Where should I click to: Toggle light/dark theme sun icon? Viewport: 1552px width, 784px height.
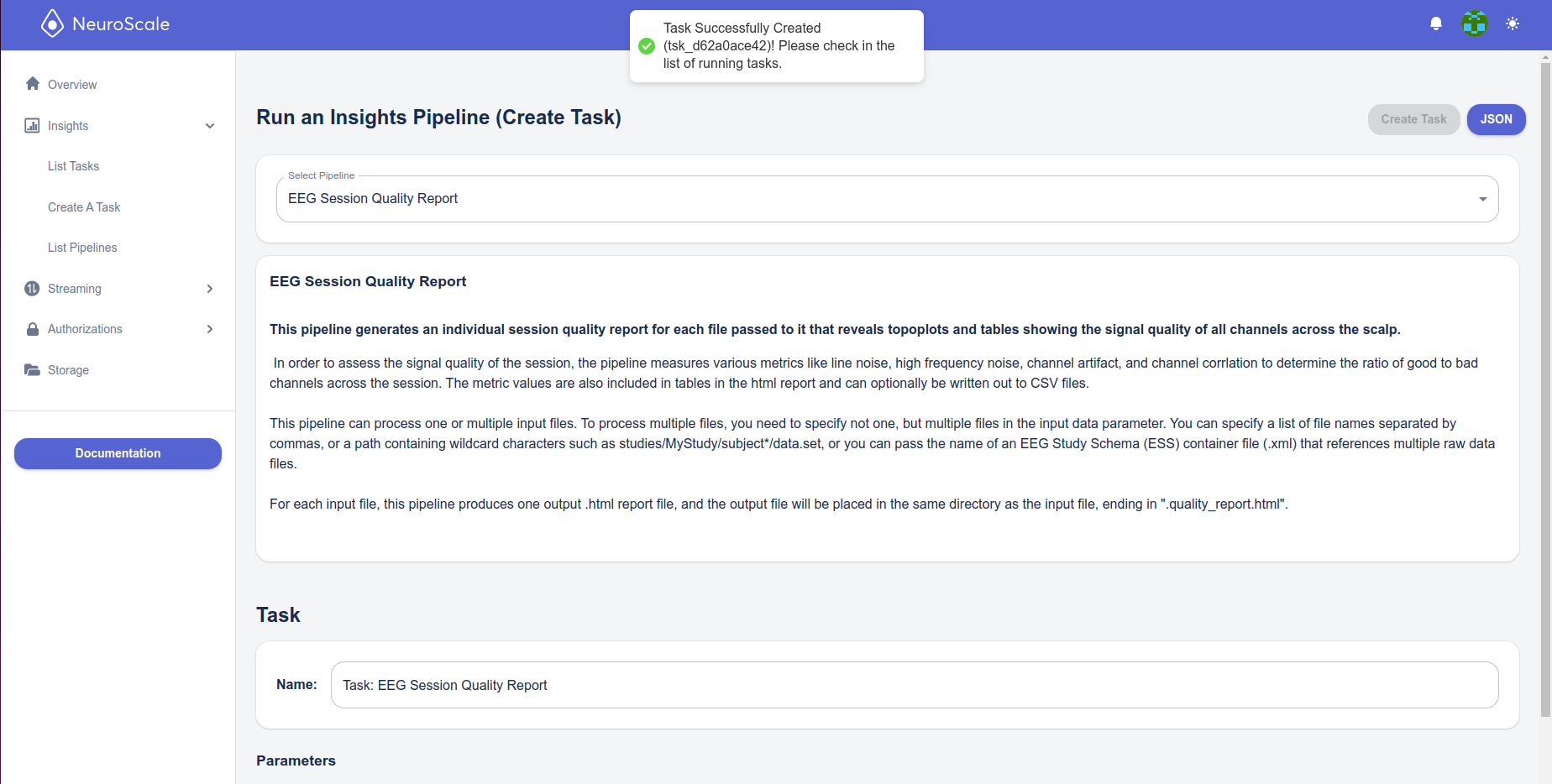coord(1513,24)
